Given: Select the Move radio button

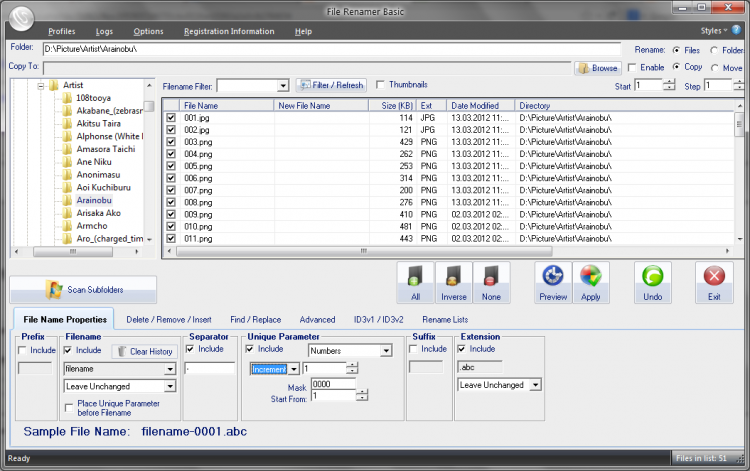Looking at the screenshot, I should (713, 67).
